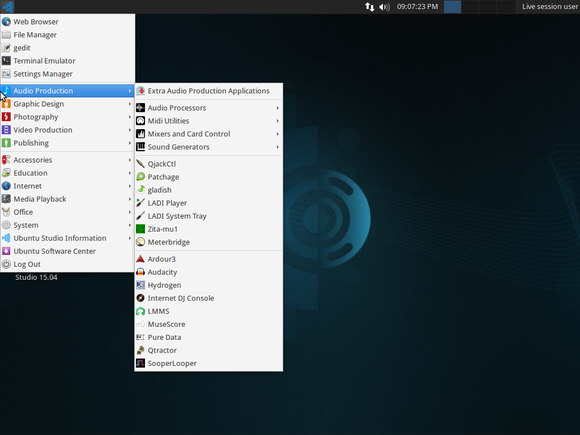Switch to the highlighted first workspace
Viewport: 580px width, 435px height.
(x=452, y=7)
